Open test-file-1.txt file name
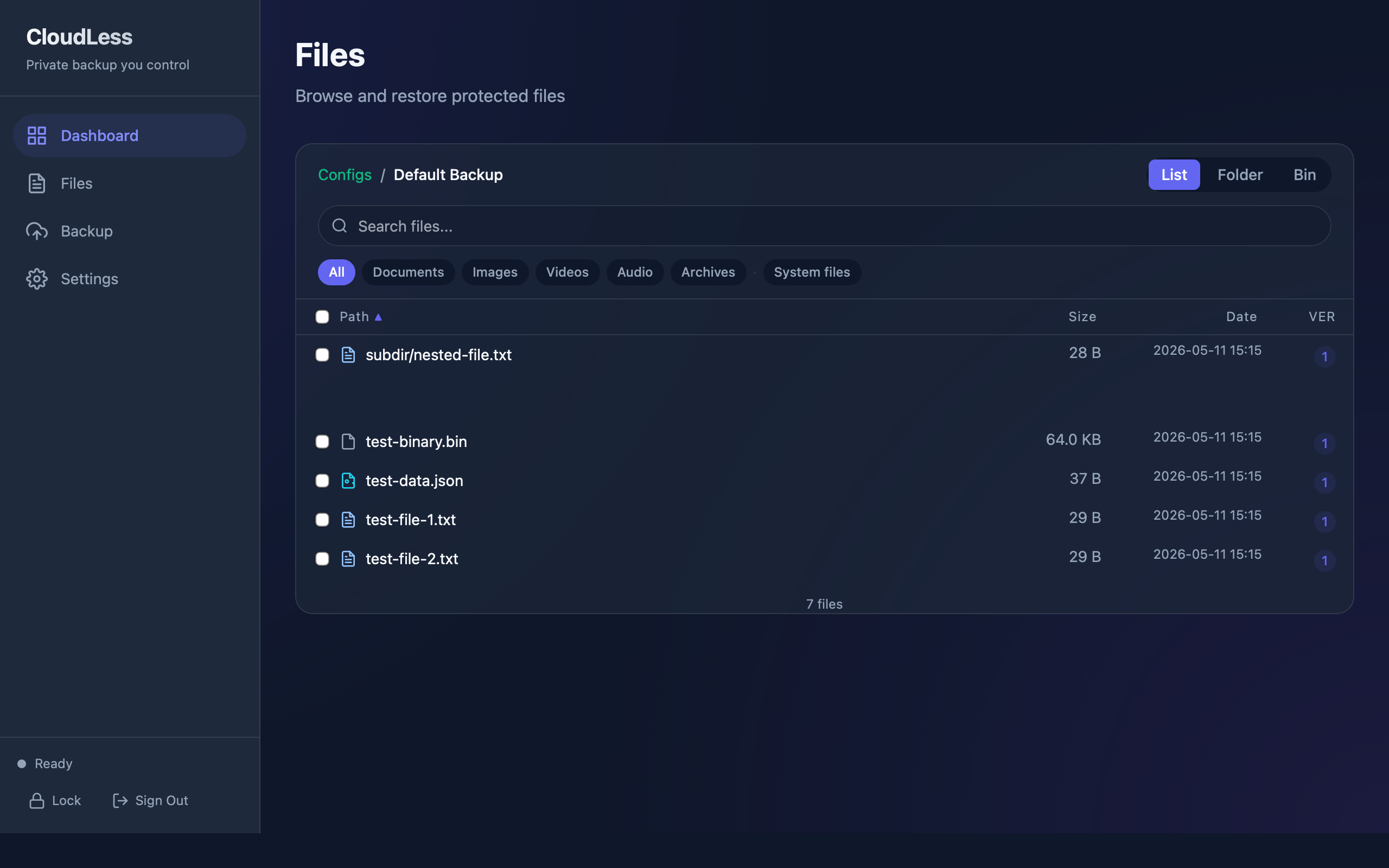The width and height of the screenshot is (1389, 868). (x=411, y=520)
